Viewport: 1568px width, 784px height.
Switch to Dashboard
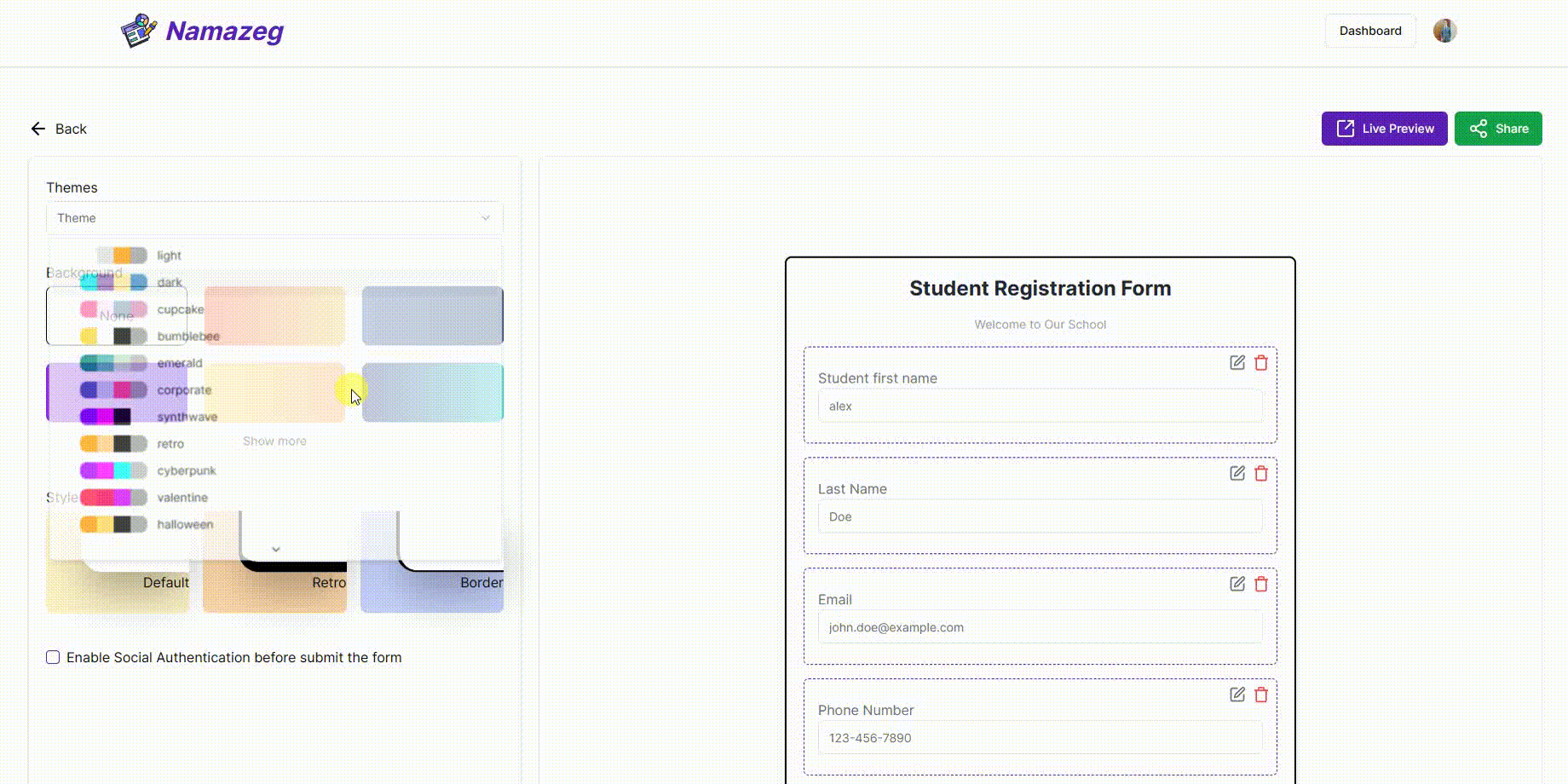coord(1369,31)
